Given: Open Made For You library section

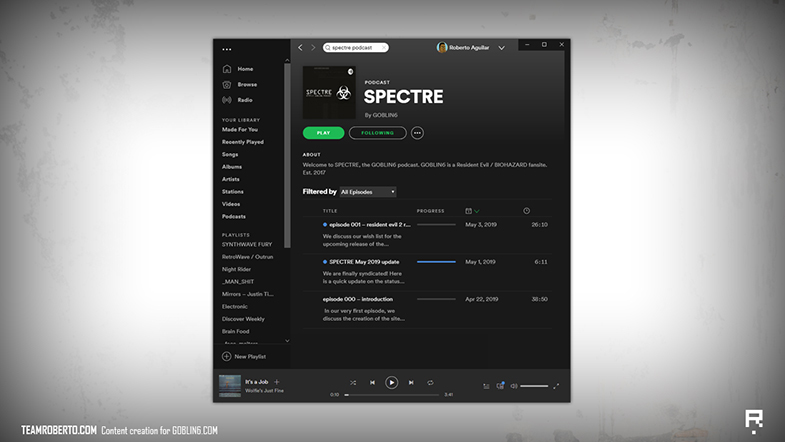Looking at the screenshot, I should point(240,129).
